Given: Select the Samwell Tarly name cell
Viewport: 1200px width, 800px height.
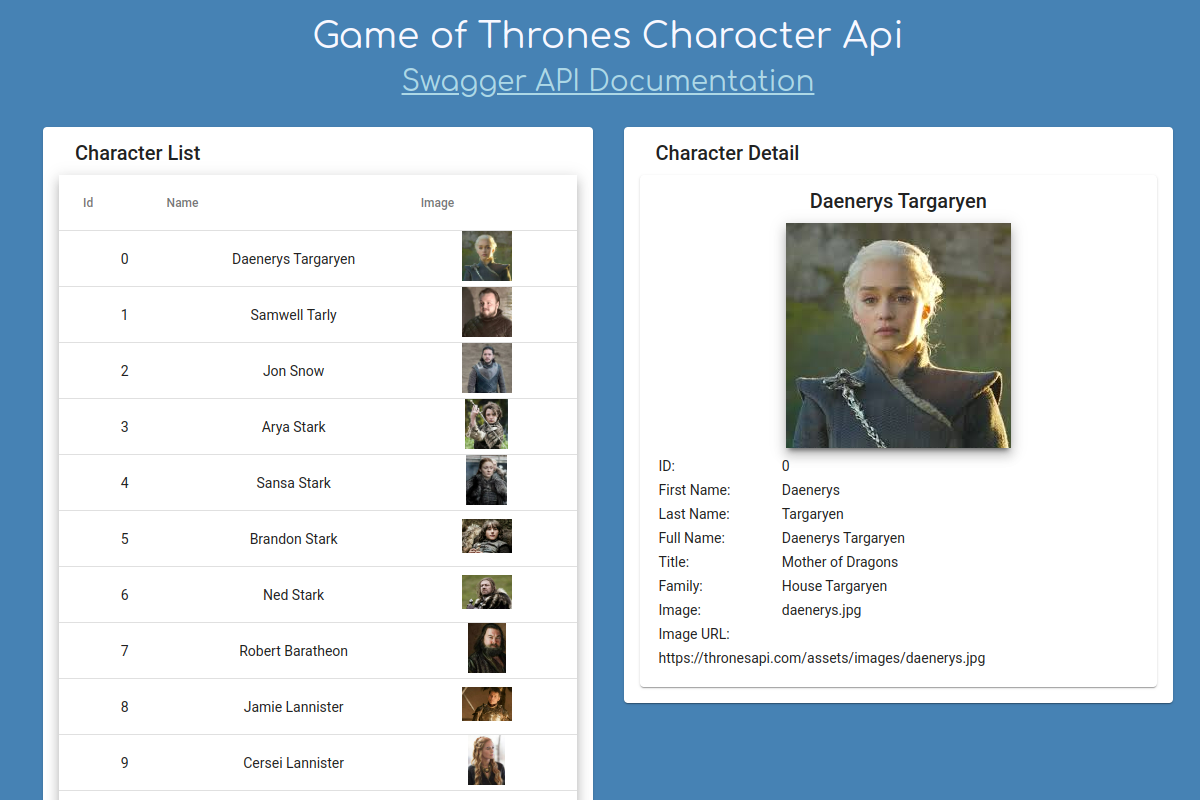Looking at the screenshot, I should [x=294, y=315].
